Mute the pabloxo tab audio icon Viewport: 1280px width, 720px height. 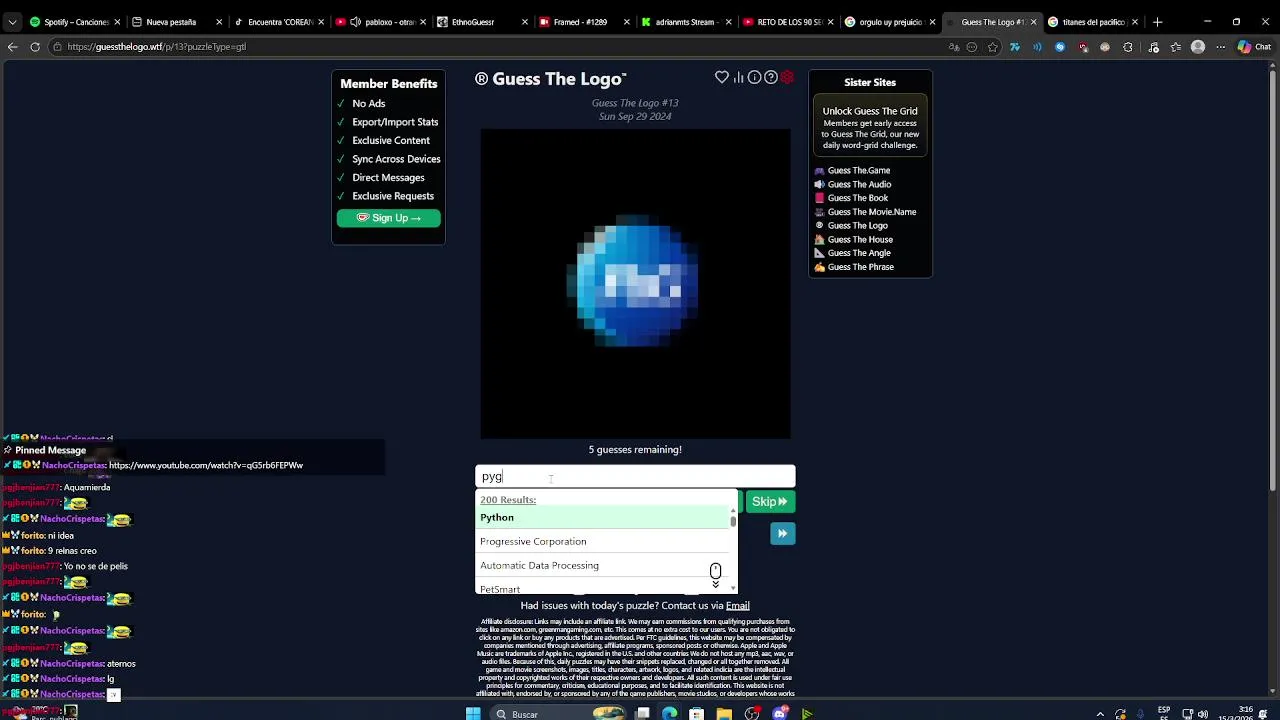coord(355,22)
